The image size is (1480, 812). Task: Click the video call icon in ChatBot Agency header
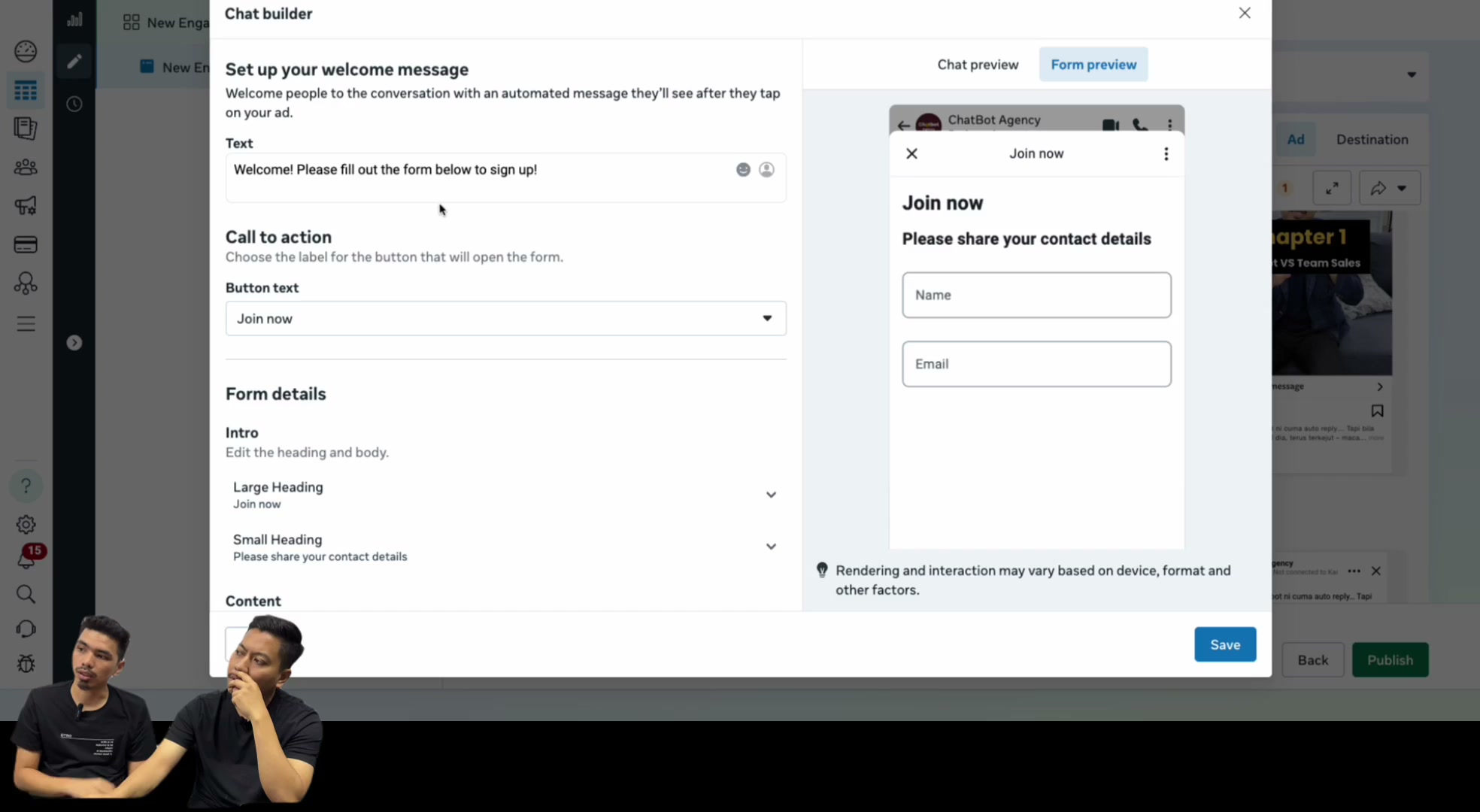click(x=1110, y=124)
